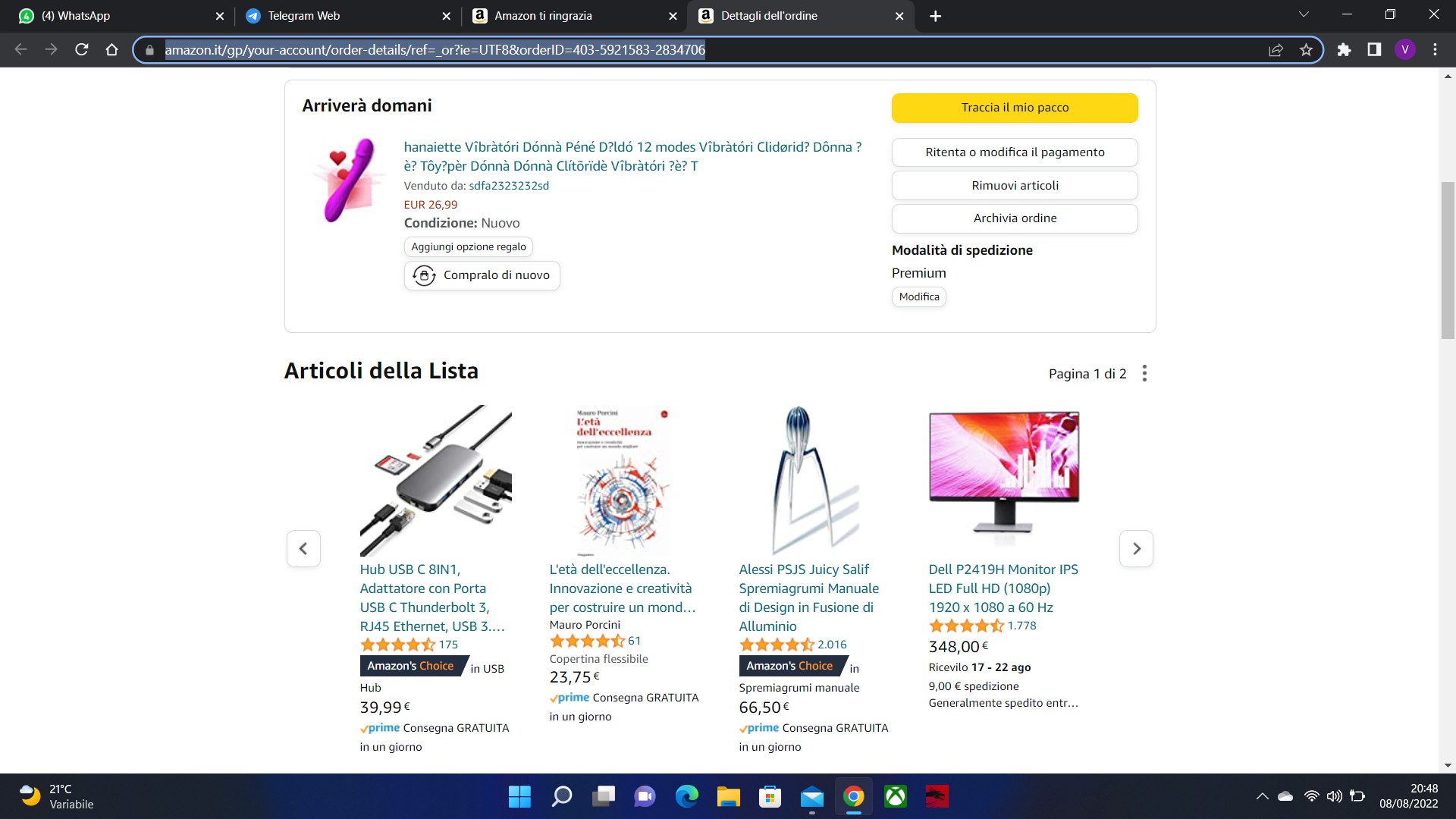Open the Chrome three-dot menu
This screenshot has width=1456, height=819.
coord(1435,50)
